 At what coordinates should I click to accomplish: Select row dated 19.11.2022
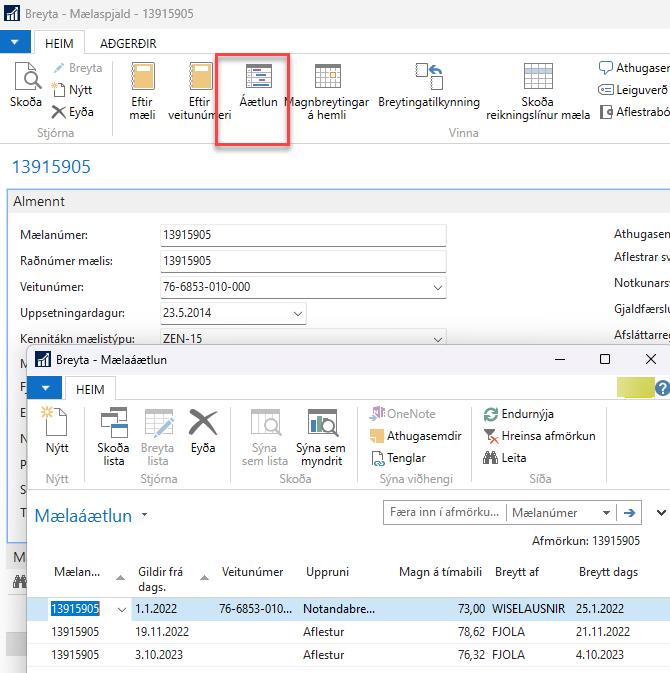160,632
